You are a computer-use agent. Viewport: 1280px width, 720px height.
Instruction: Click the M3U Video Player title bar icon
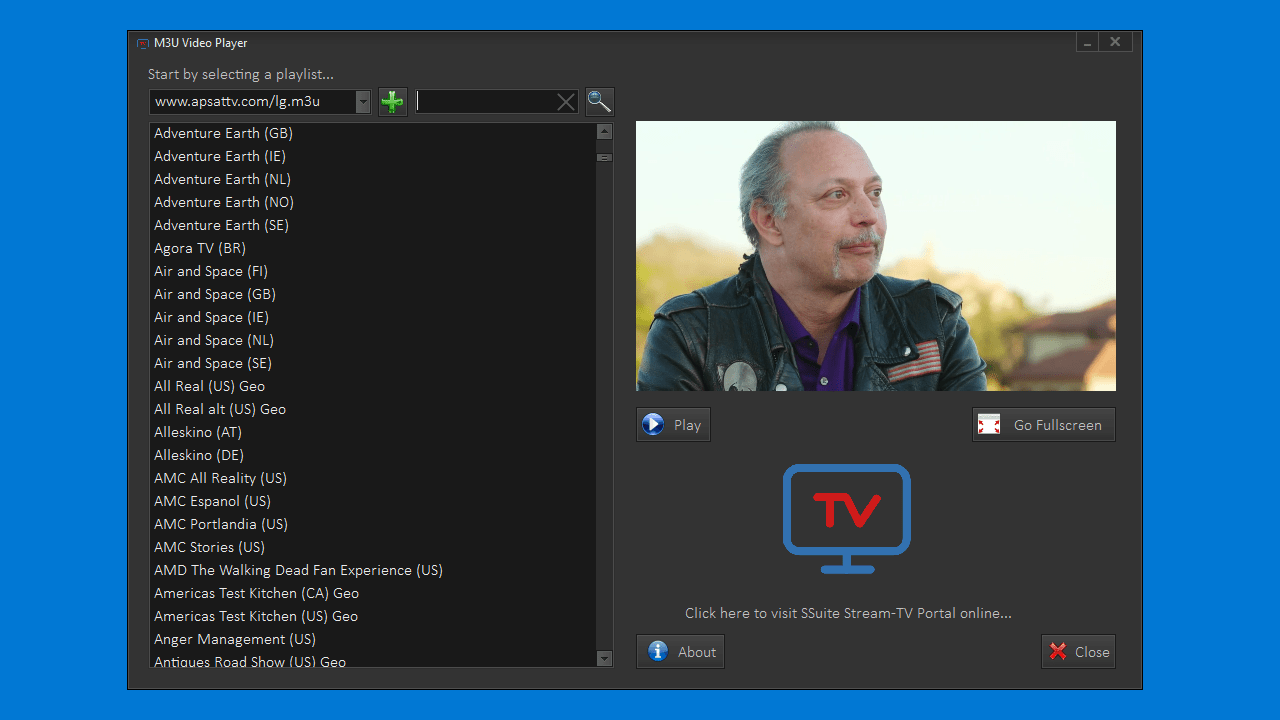coord(141,43)
